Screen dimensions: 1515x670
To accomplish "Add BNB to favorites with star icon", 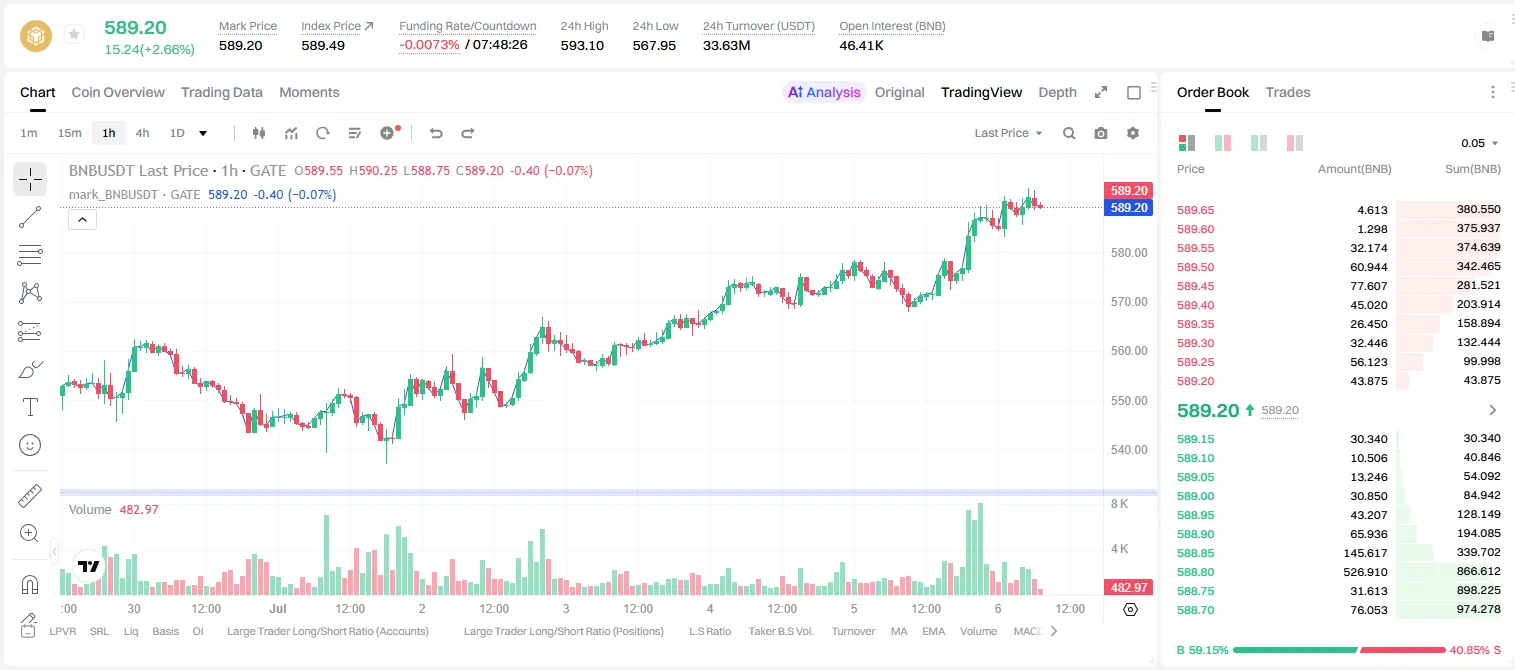I will tap(74, 35).
